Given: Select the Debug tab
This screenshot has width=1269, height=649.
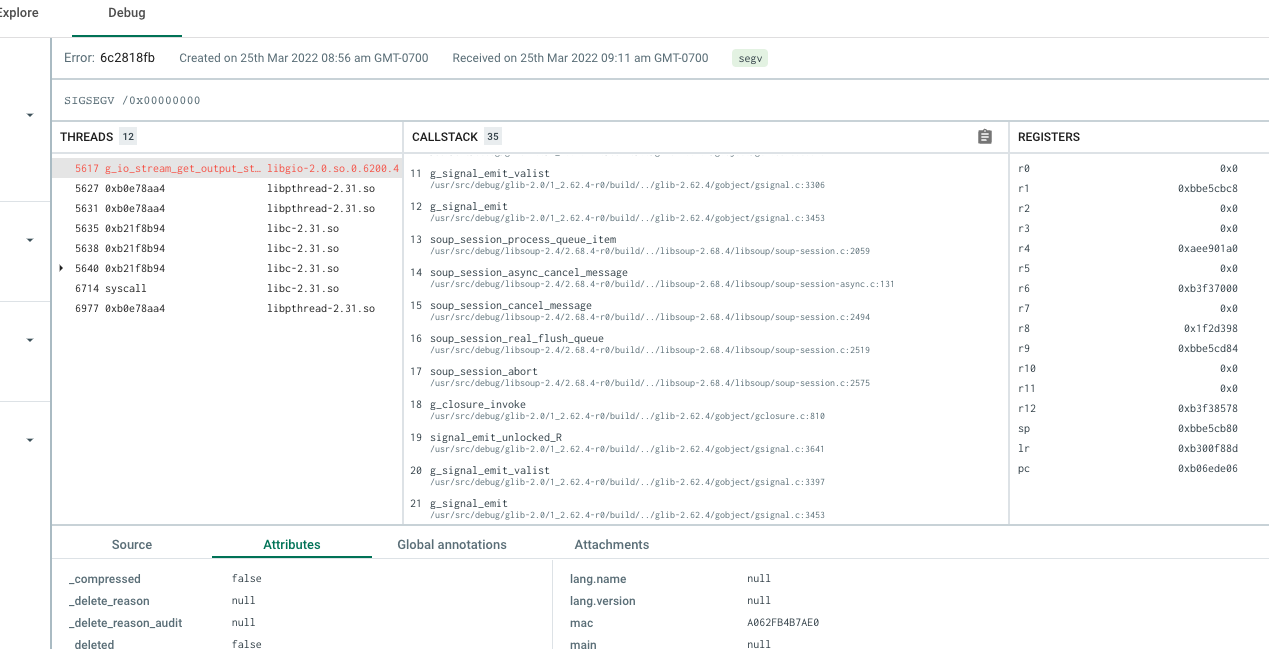Looking at the screenshot, I should pos(127,14).
